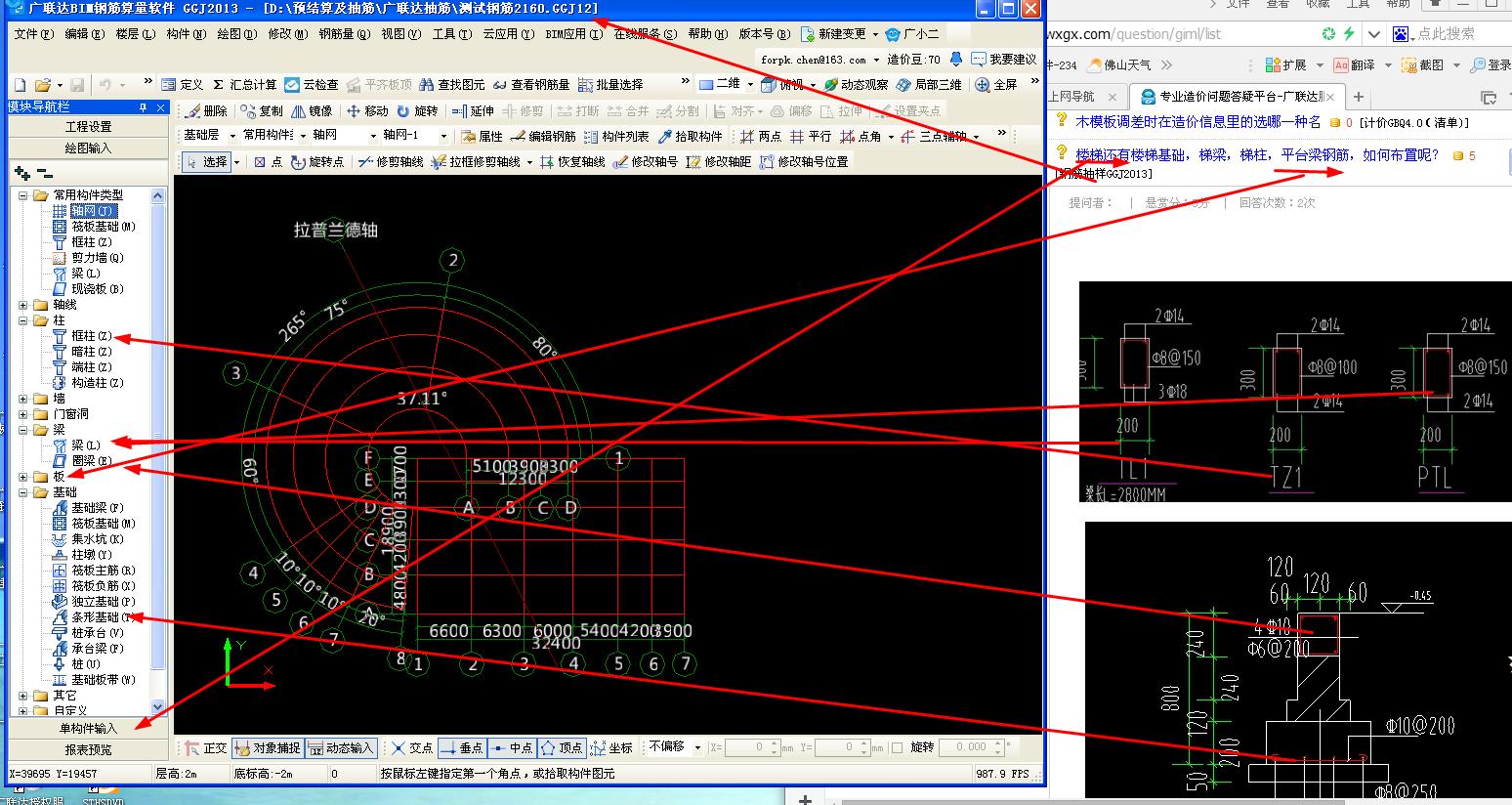This screenshot has height=805, width=1512.
Task: Click 我要建议 suggestion button
Action: pos(1004,60)
